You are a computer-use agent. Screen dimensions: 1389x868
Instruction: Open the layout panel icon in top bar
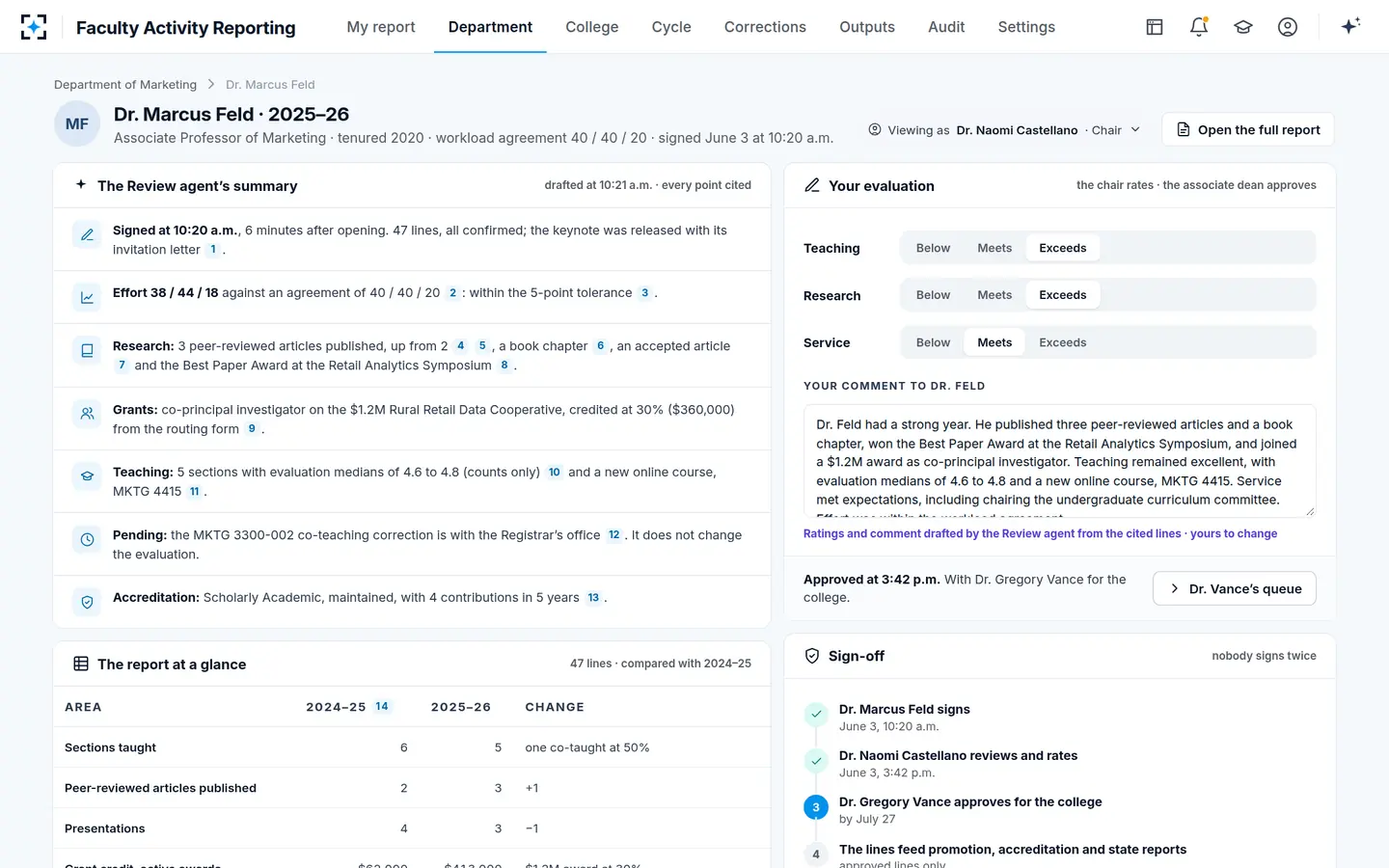coord(1155,27)
